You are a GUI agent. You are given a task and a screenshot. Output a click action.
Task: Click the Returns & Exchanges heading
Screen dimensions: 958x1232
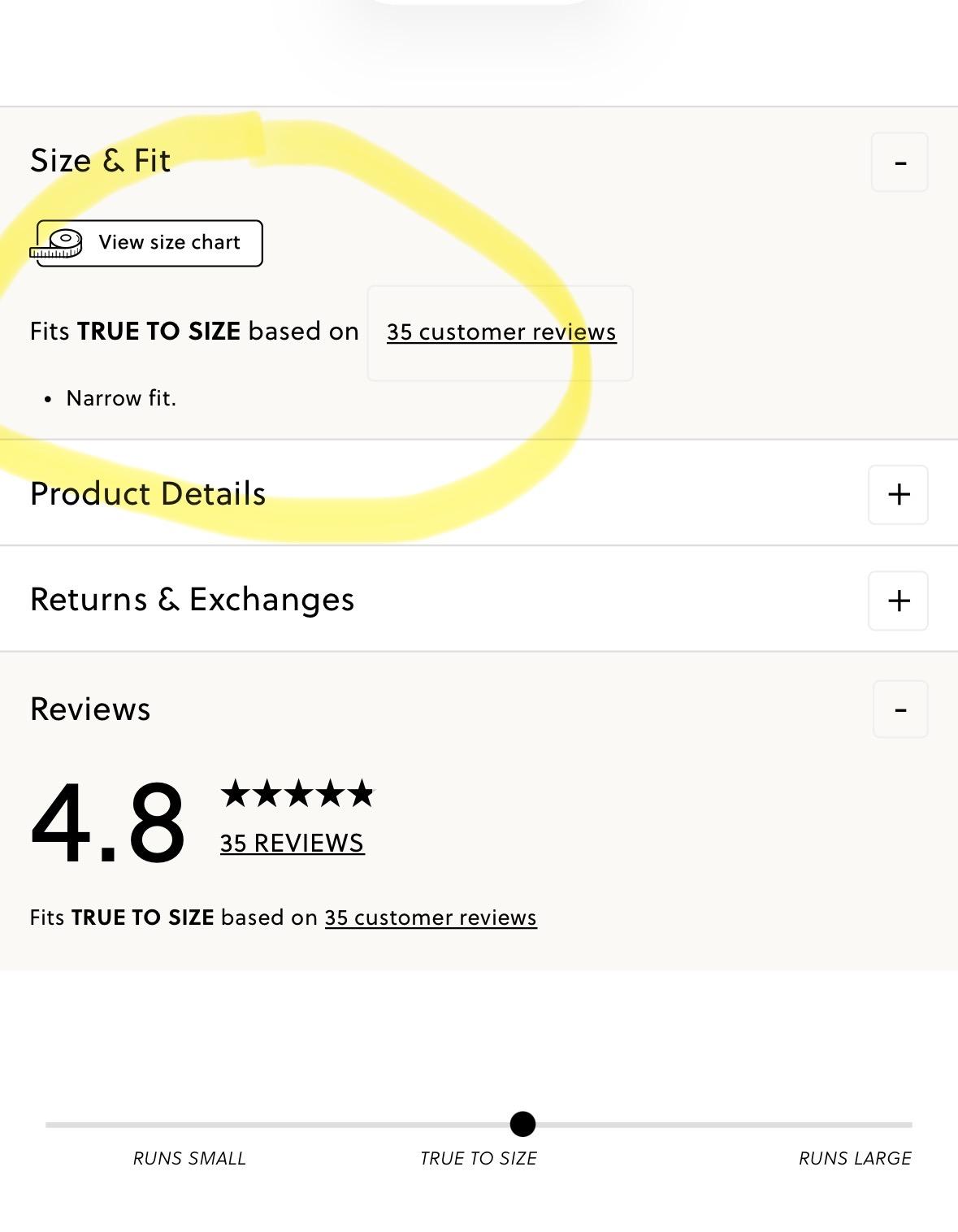click(x=192, y=600)
